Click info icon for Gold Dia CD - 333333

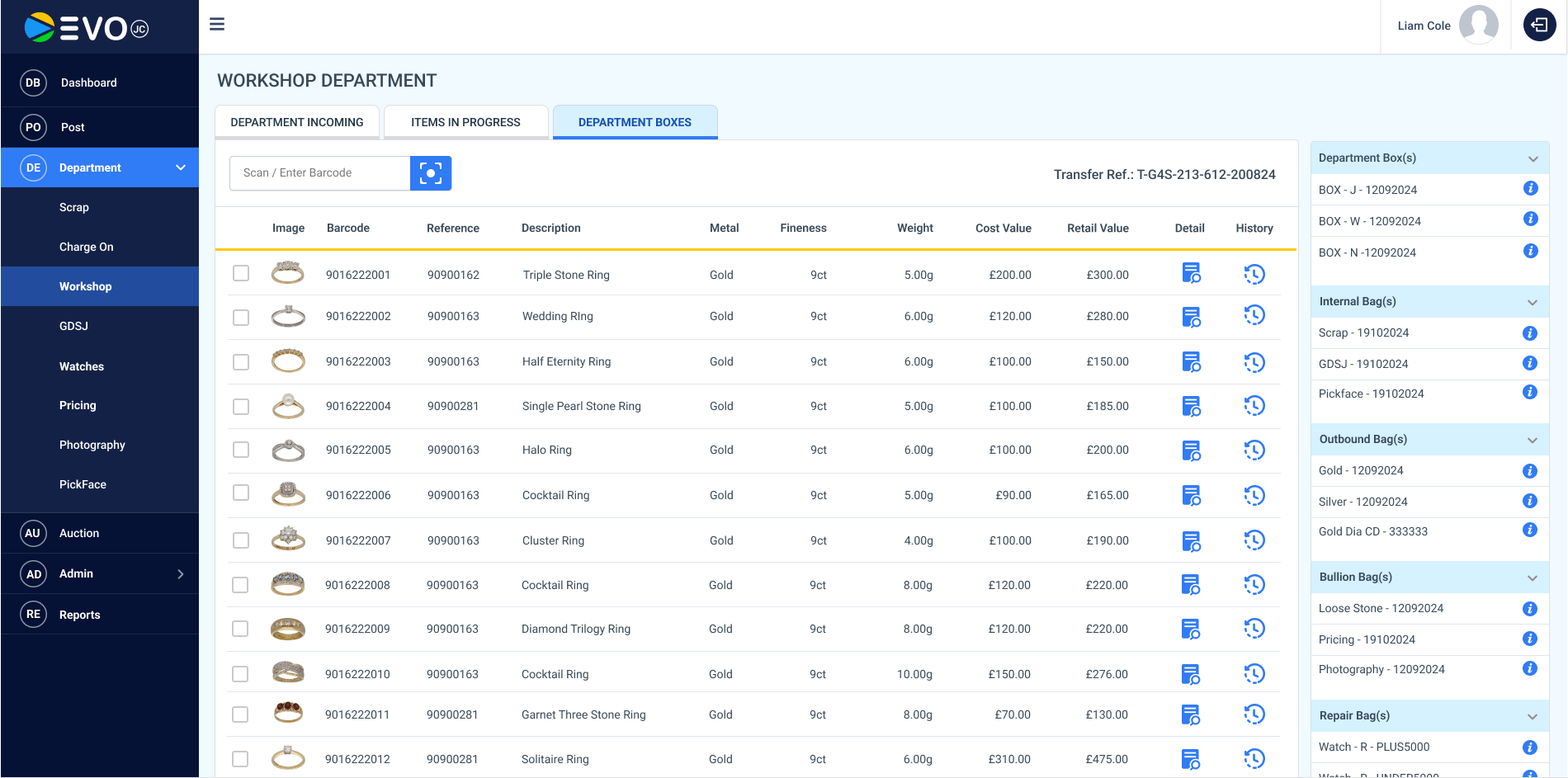pos(1529,530)
